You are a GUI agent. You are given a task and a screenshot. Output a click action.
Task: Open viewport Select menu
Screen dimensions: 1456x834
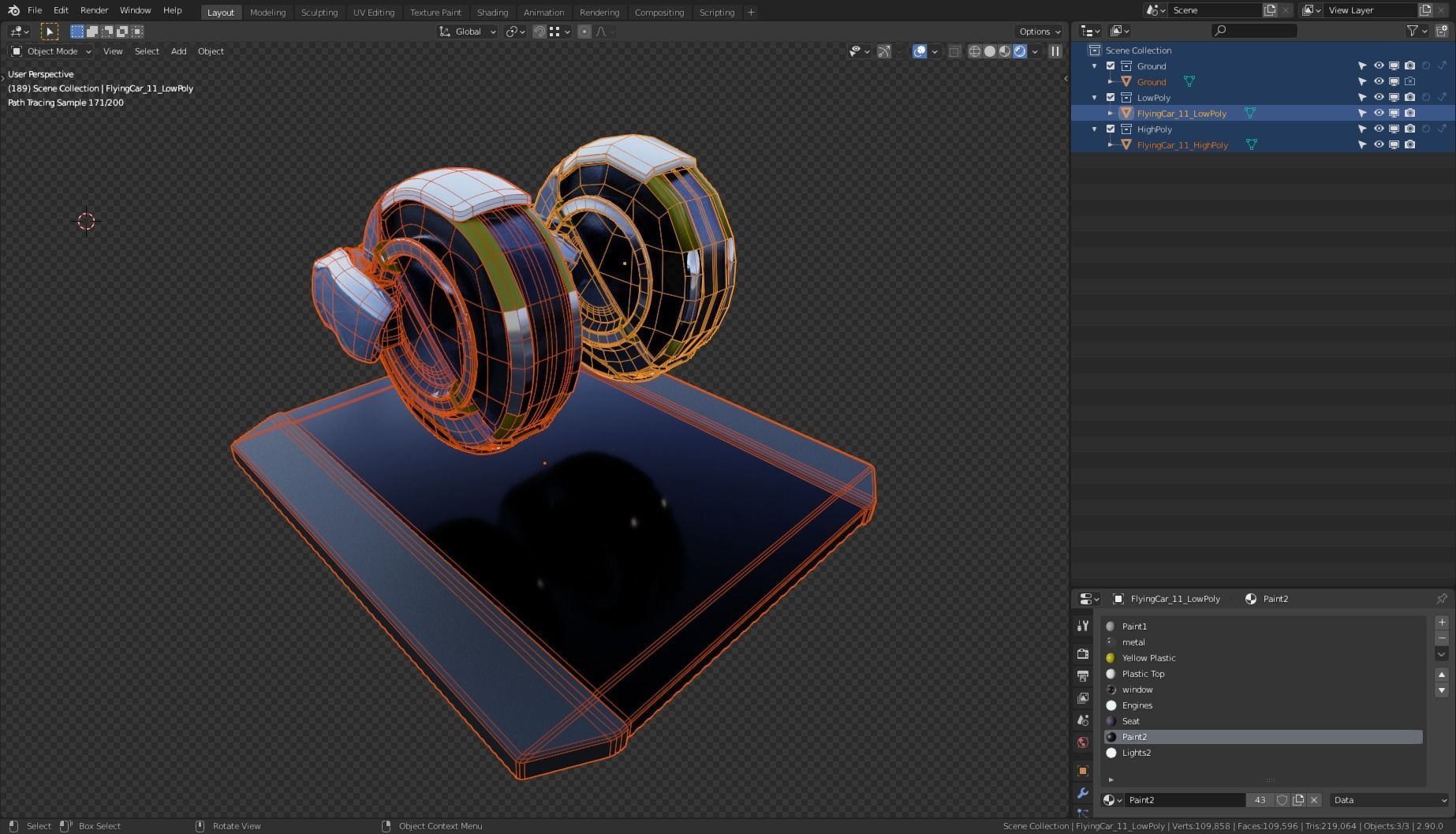coord(147,51)
